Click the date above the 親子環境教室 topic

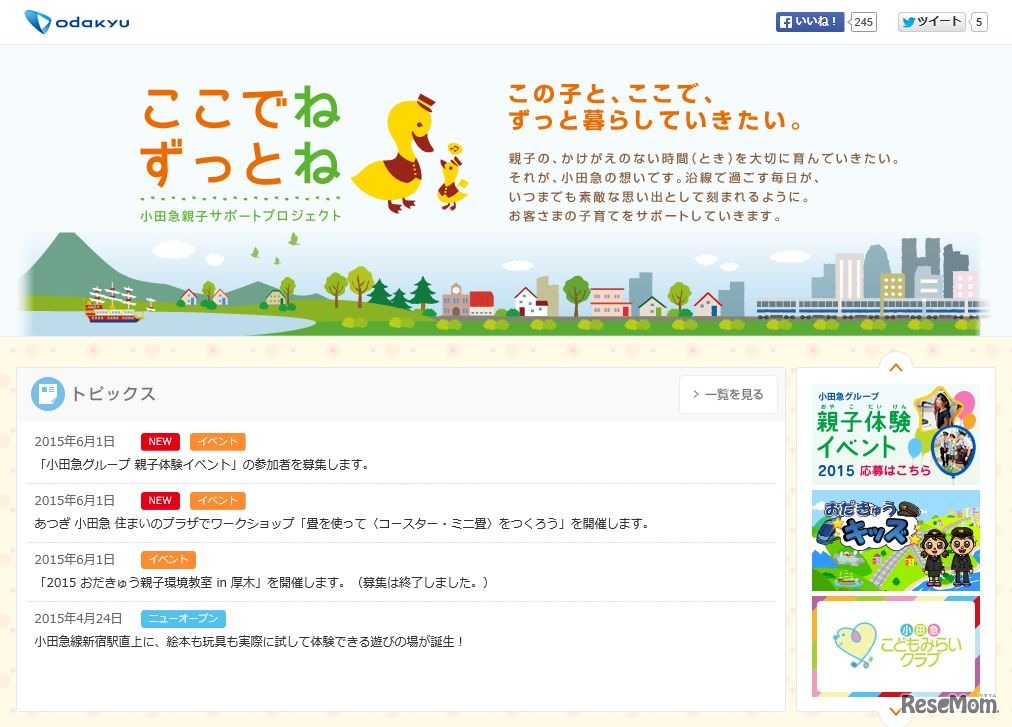point(74,560)
